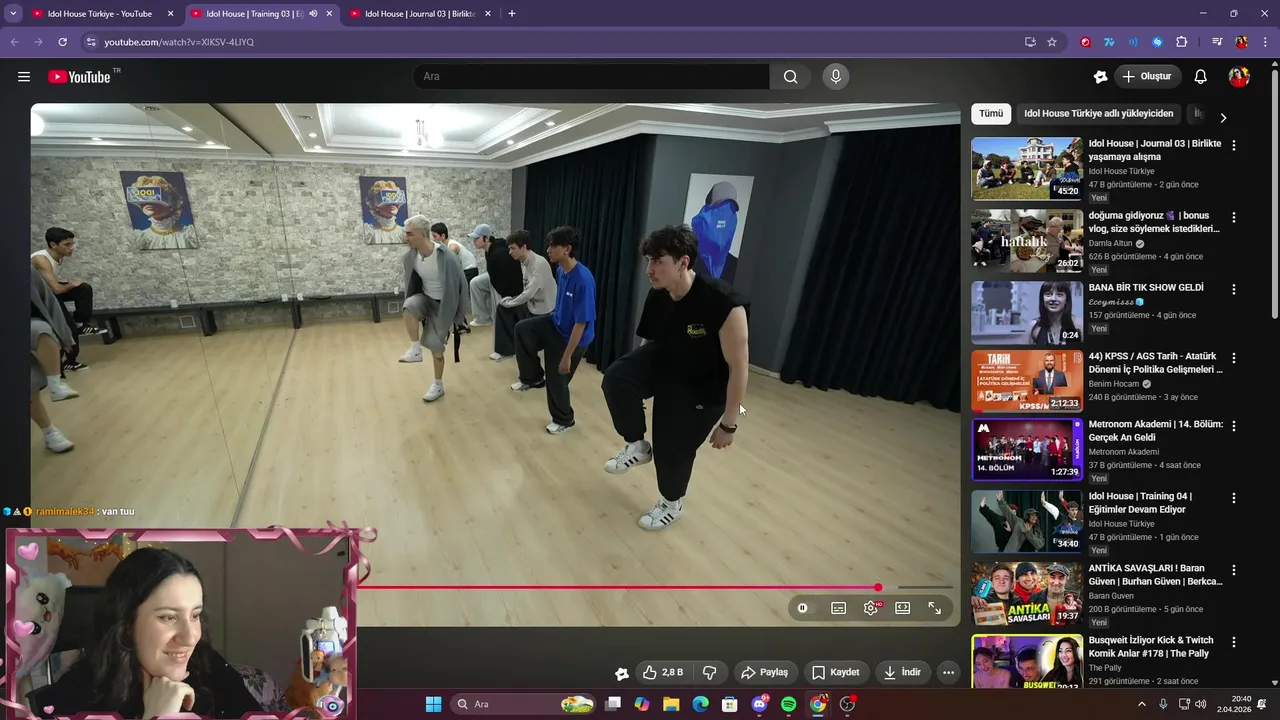Open the doğuma gidiyoruz bonus vlog title
Image resolution: width=1280 pixels, height=720 pixels.
(1154, 222)
